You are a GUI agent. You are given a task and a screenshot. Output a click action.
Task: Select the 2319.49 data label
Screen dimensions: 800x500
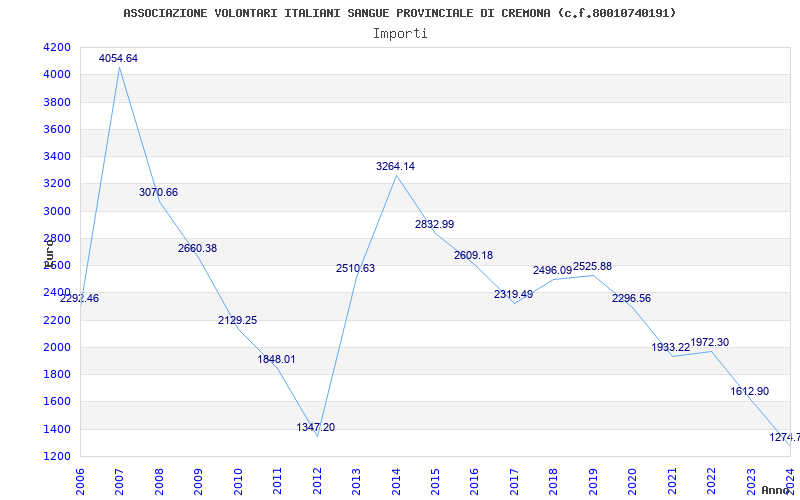(x=513, y=294)
